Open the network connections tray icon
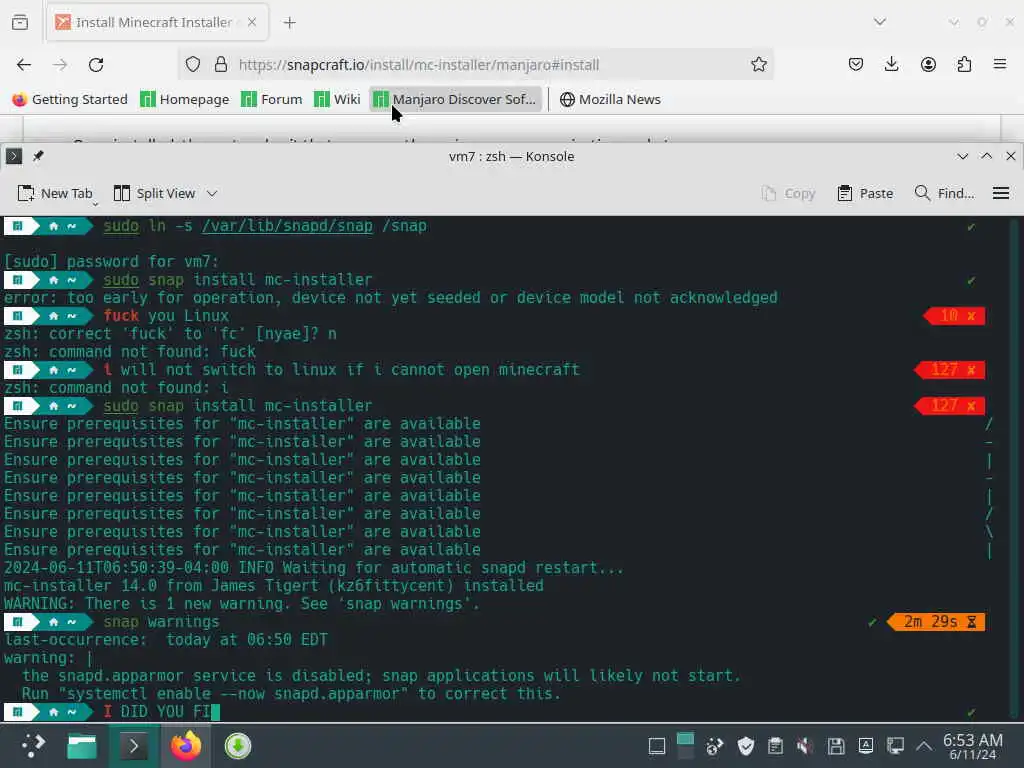The height and width of the screenshot is (768, 1024). (895, 746)
